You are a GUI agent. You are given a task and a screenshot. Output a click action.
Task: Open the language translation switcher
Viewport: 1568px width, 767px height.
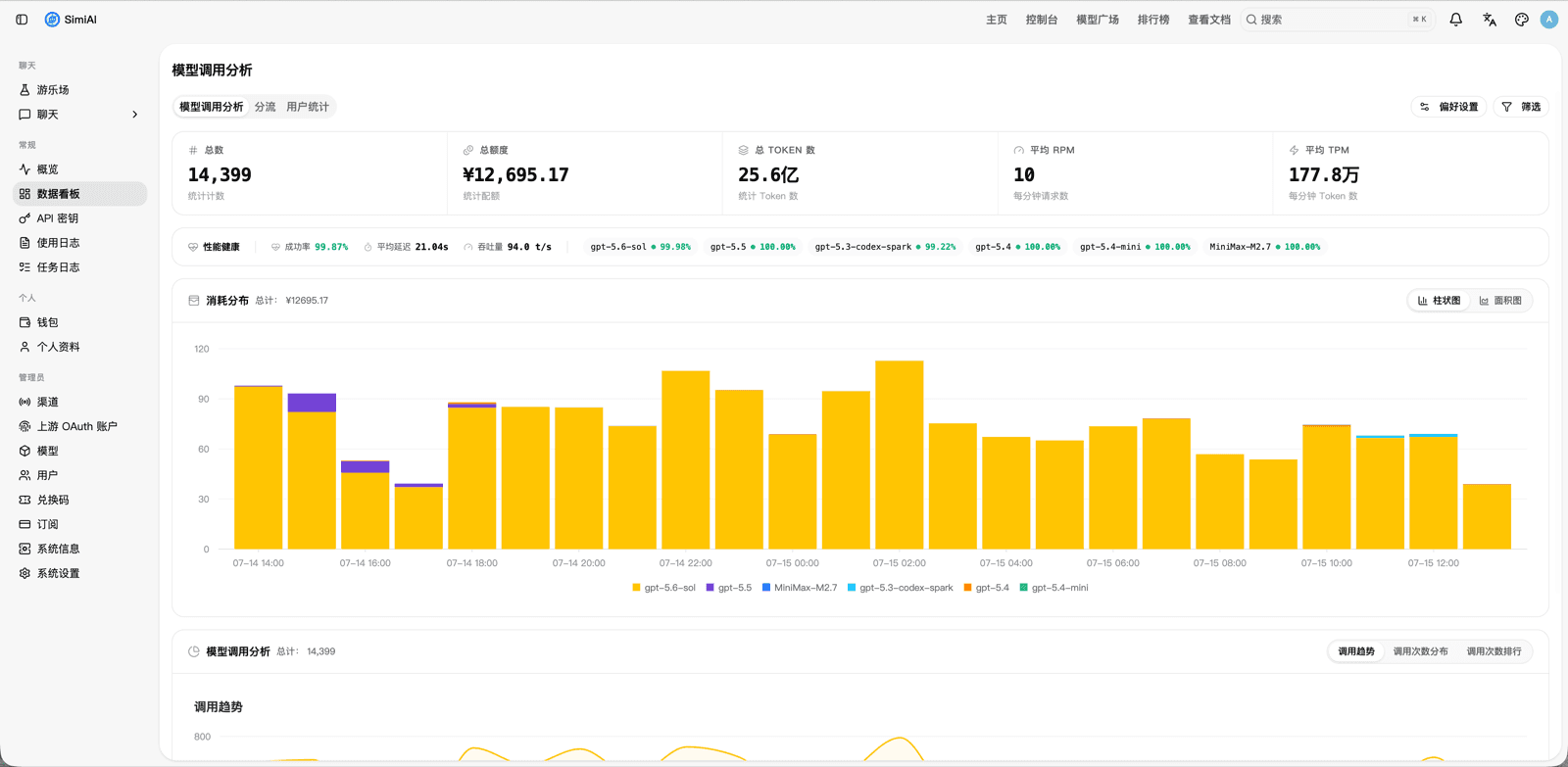click(1490, 20)
